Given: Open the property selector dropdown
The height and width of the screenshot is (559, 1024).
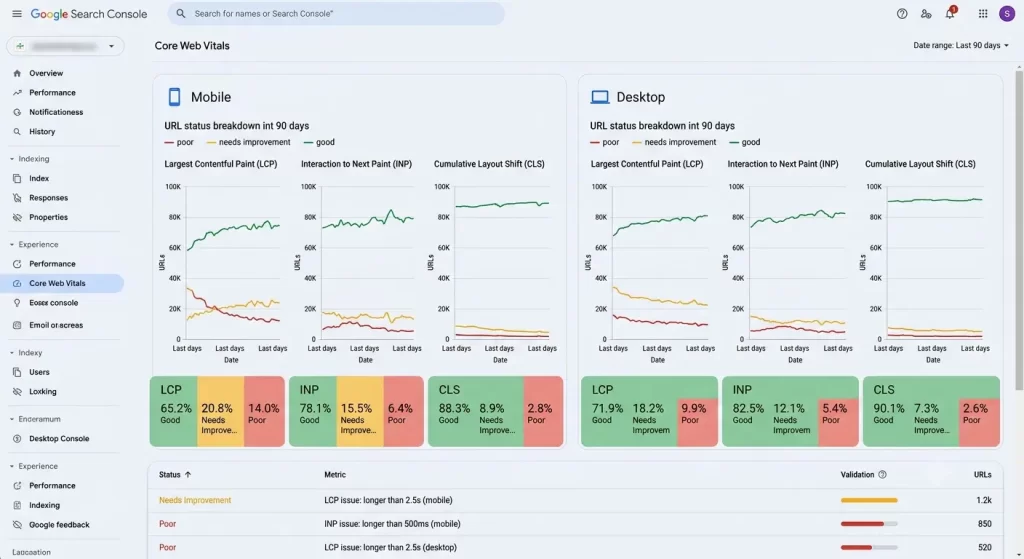Looking at the screenshot, I should [65, 46].
